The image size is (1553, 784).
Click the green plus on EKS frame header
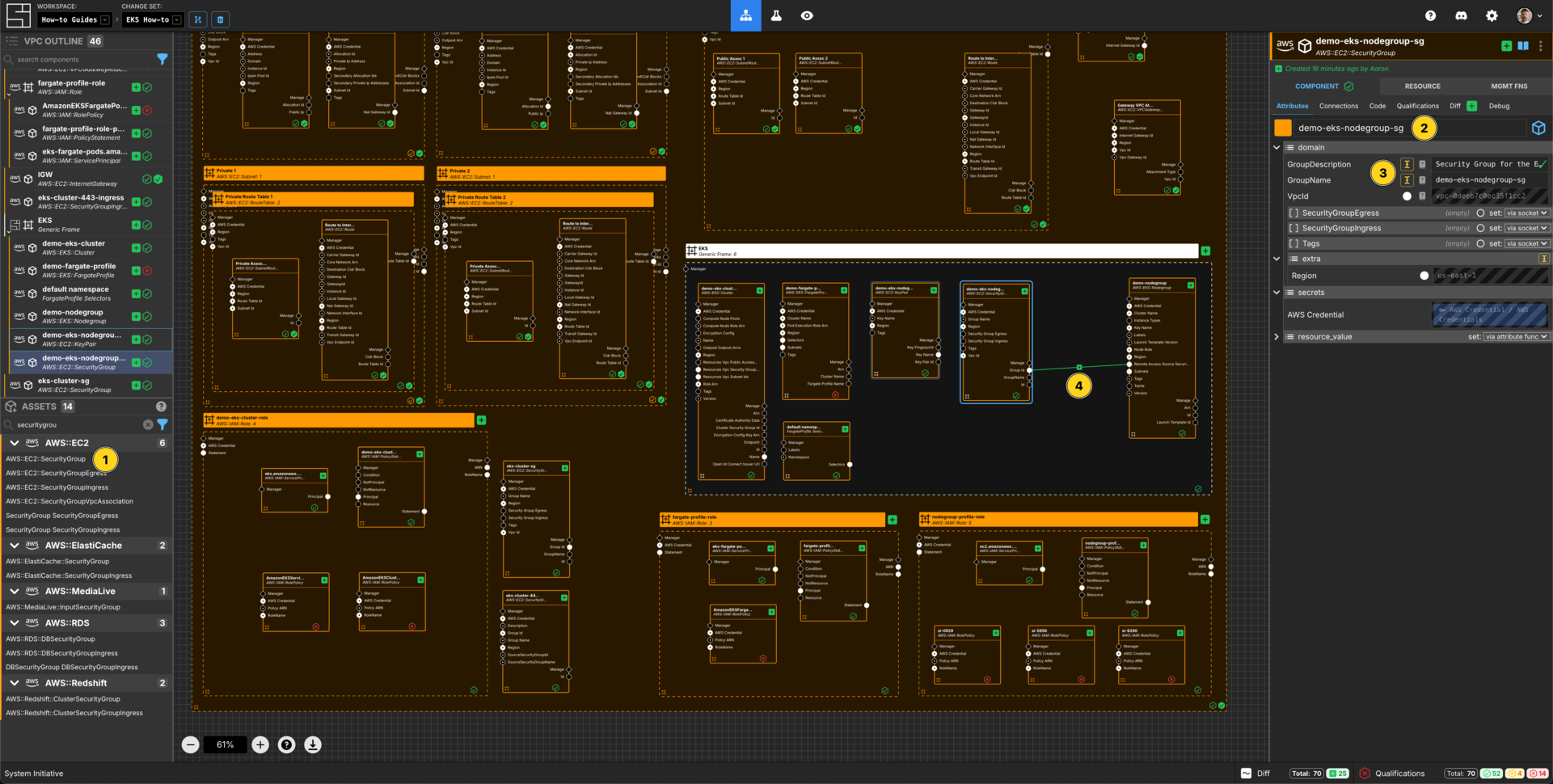pyautogui.click(x=1205, y=251)
